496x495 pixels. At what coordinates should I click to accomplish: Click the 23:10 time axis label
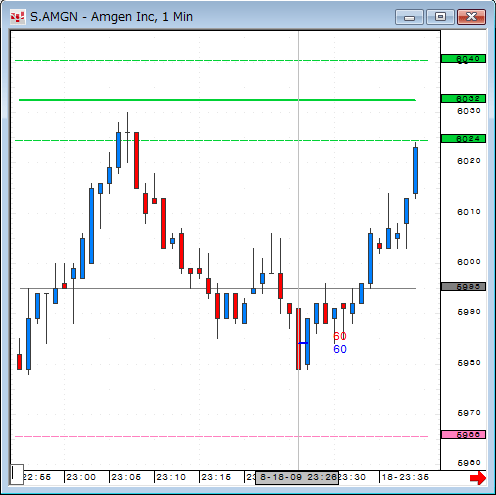click(171, 477)
